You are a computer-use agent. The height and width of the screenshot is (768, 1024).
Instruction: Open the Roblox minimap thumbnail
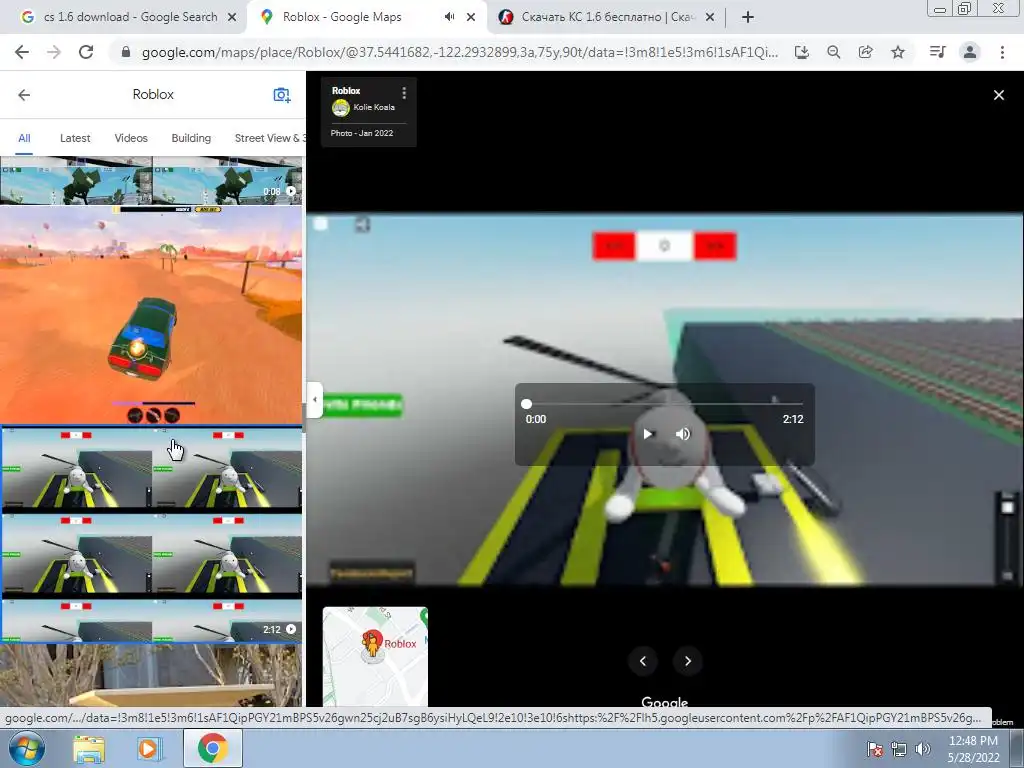point(376,656)
